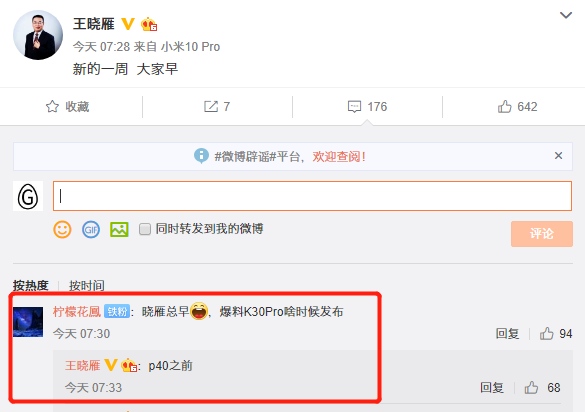Switch to 按时间 sort tab
The image size is (585, 412).
click(x=87, y=285)
